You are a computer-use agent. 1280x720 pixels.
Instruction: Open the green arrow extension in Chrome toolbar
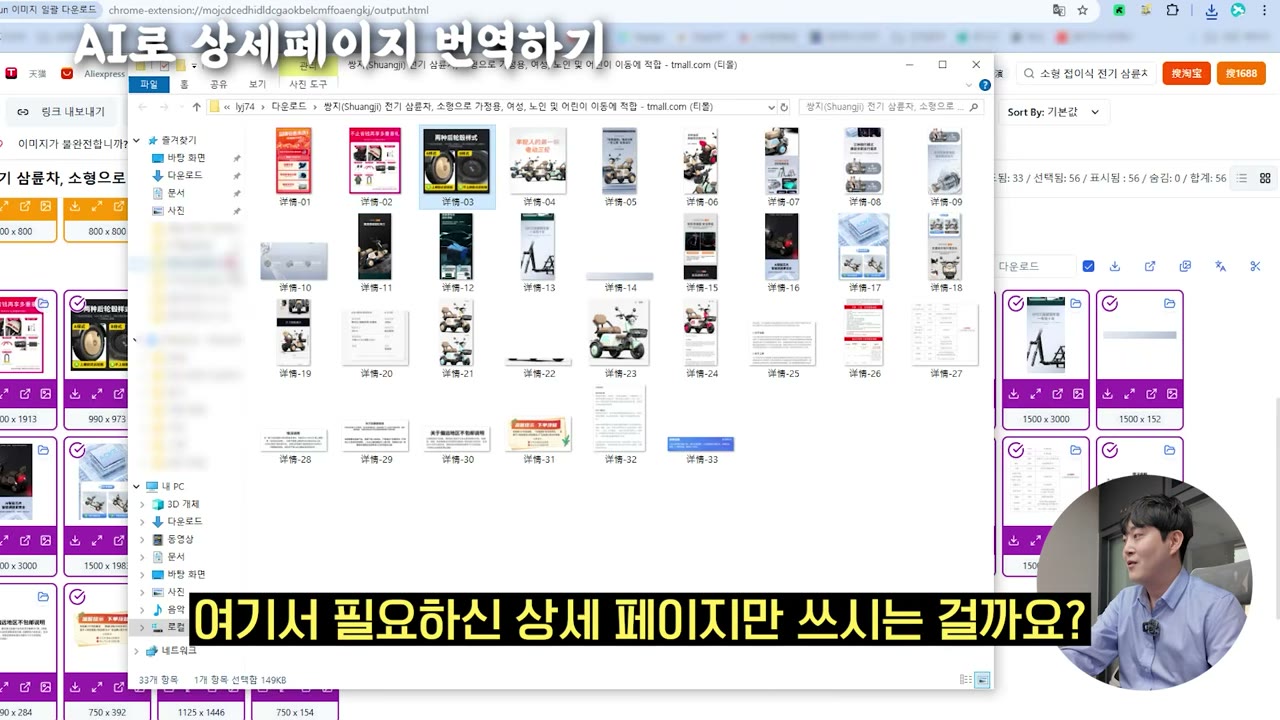[x=1120, y=10]
